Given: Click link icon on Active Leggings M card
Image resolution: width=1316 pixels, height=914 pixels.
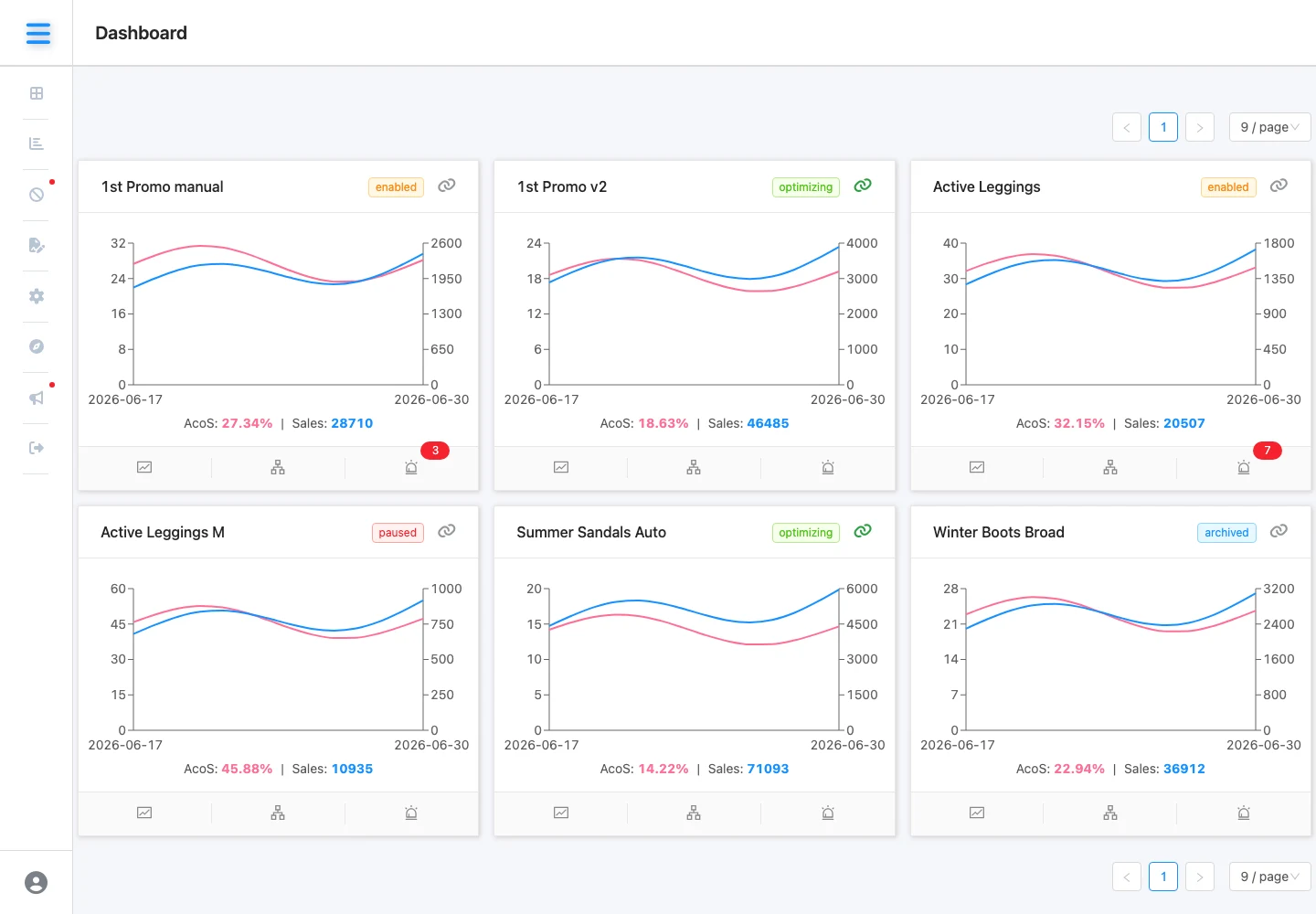Looking at the screenshot, I should tap(446, 531).
